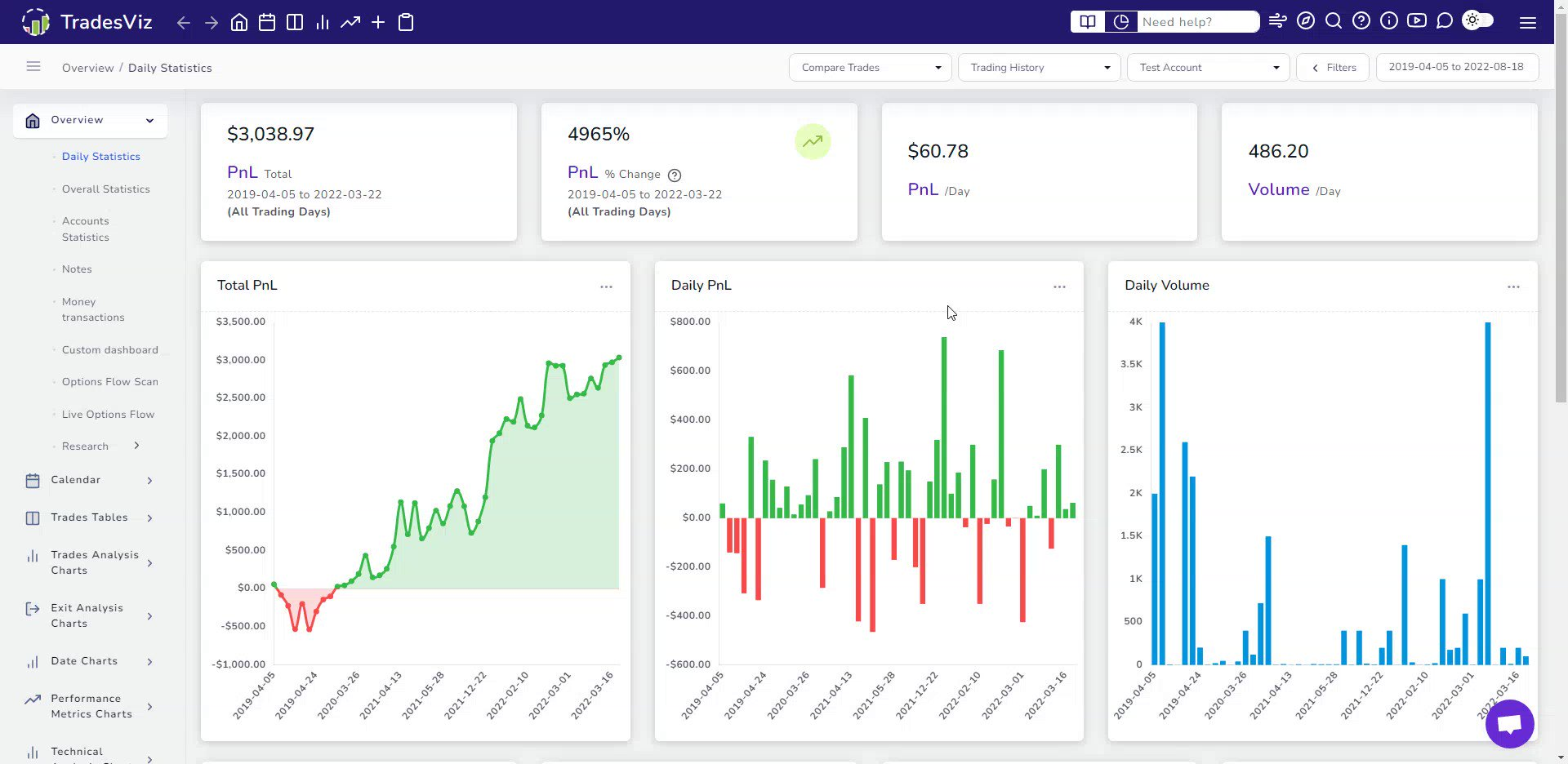Click the pie chart icon beside help search

pos(1121,22)
